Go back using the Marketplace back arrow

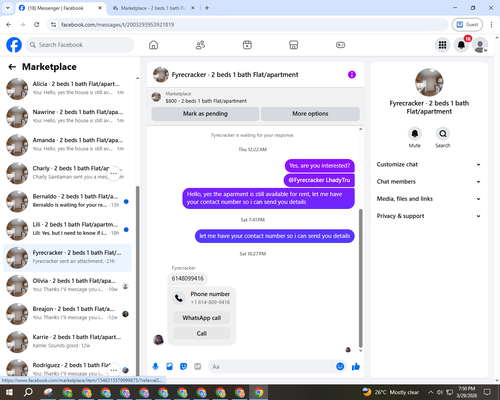(12, 67)
